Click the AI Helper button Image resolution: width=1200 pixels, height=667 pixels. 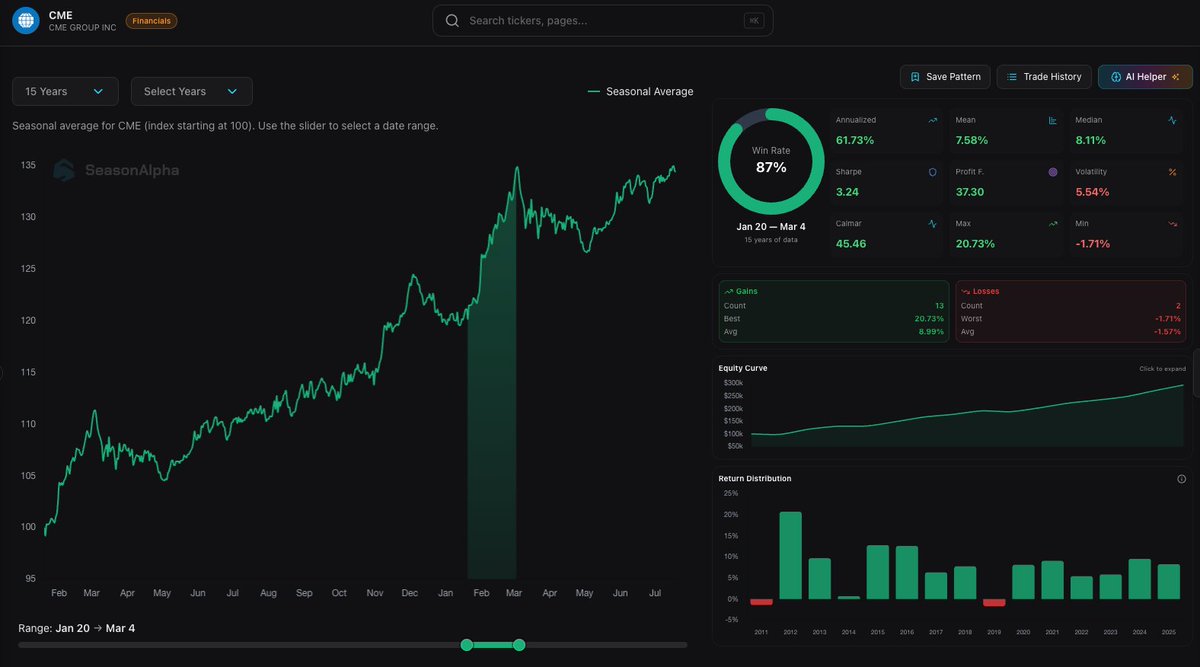coord(1144,76)
